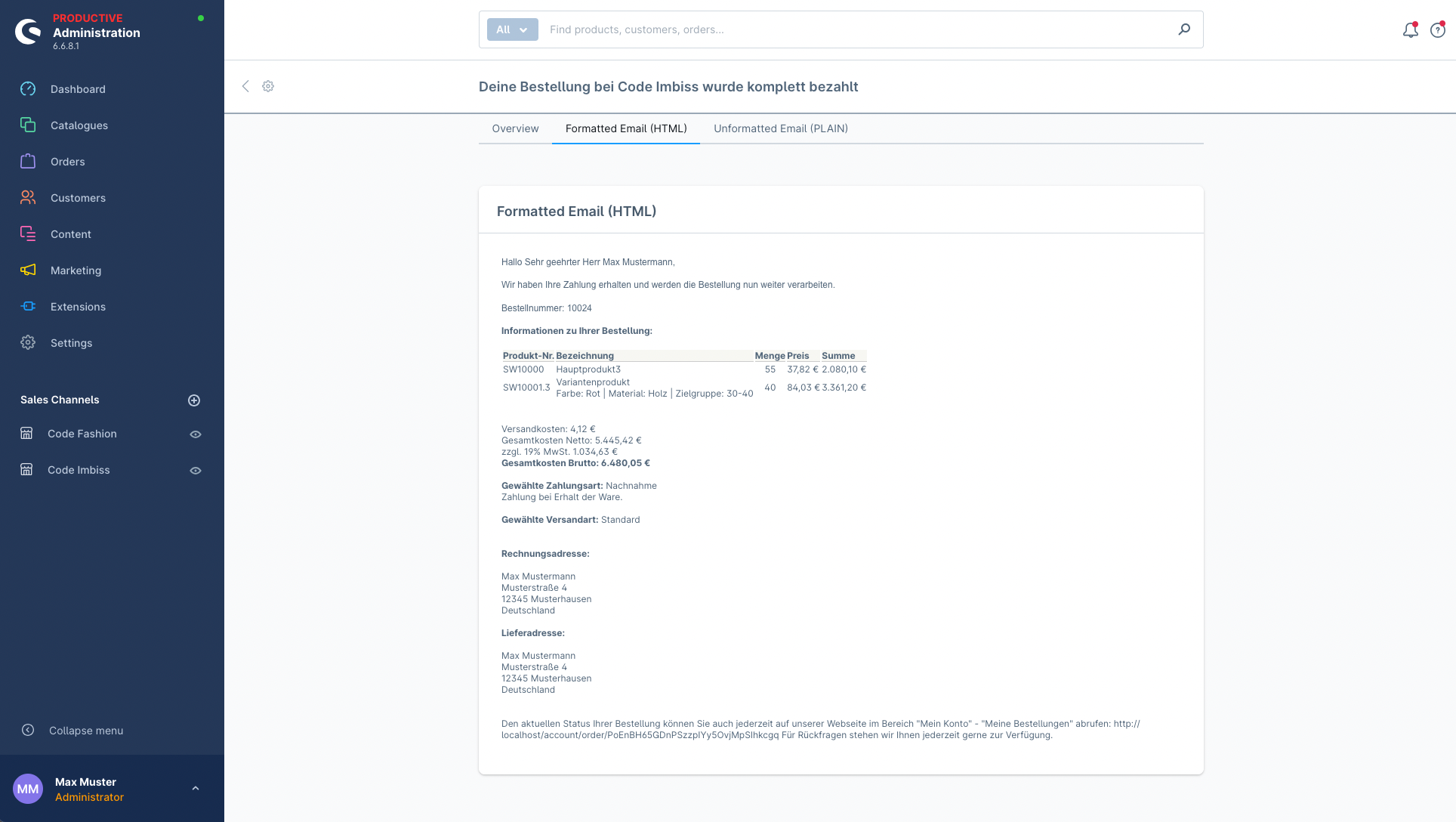Click the Sales Channels heading
The height and width of the screenshot is (822, 1456).
60,400
